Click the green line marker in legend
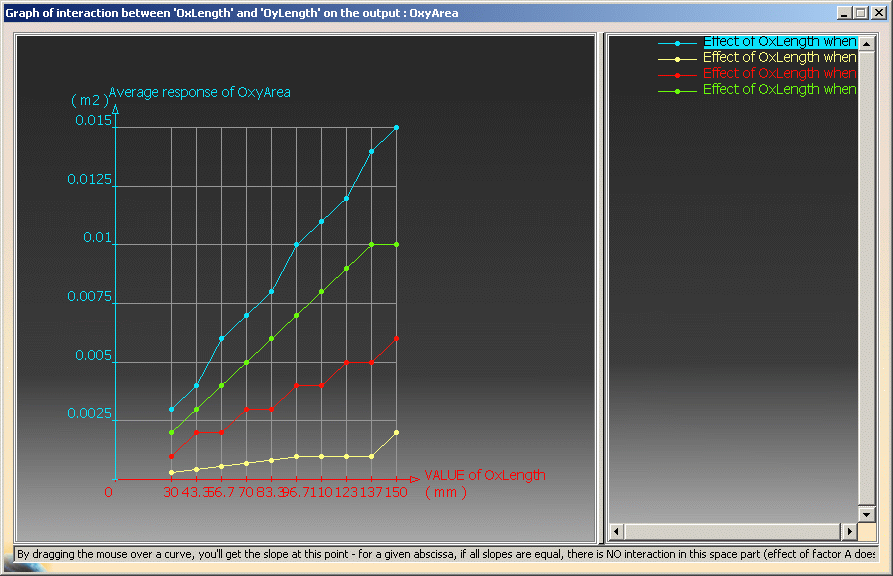Viewport: 893px width, 576px height. tap(678, 91)
